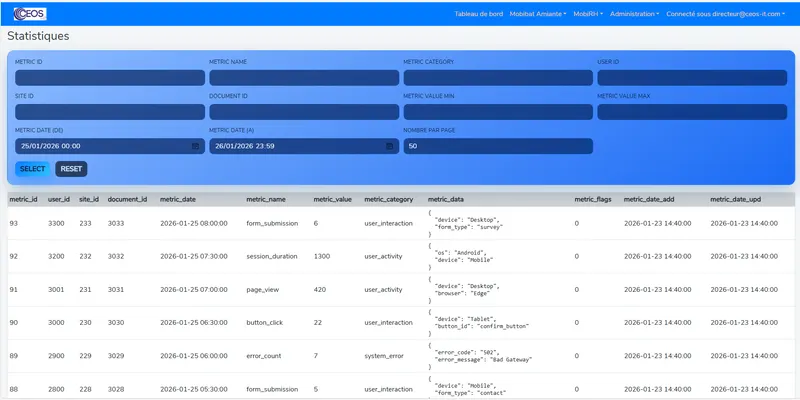Open calendar picker in Metric Date (De) field
The image size is (800, 400).
click(x=195, y=146)
